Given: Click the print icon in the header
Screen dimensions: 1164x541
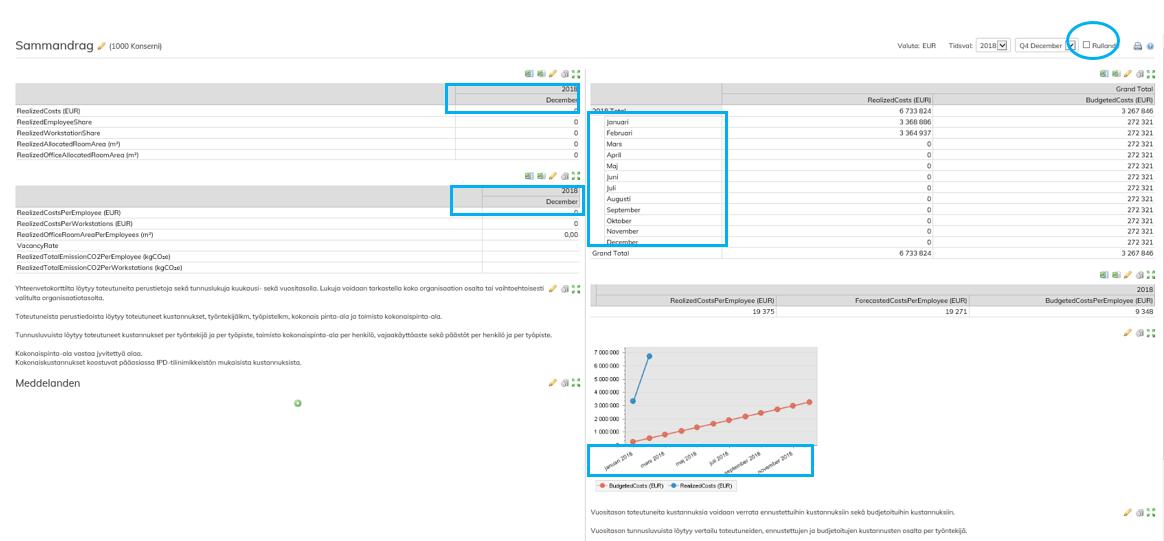Looking at the screenshot, I should [x=1137, y=46].
